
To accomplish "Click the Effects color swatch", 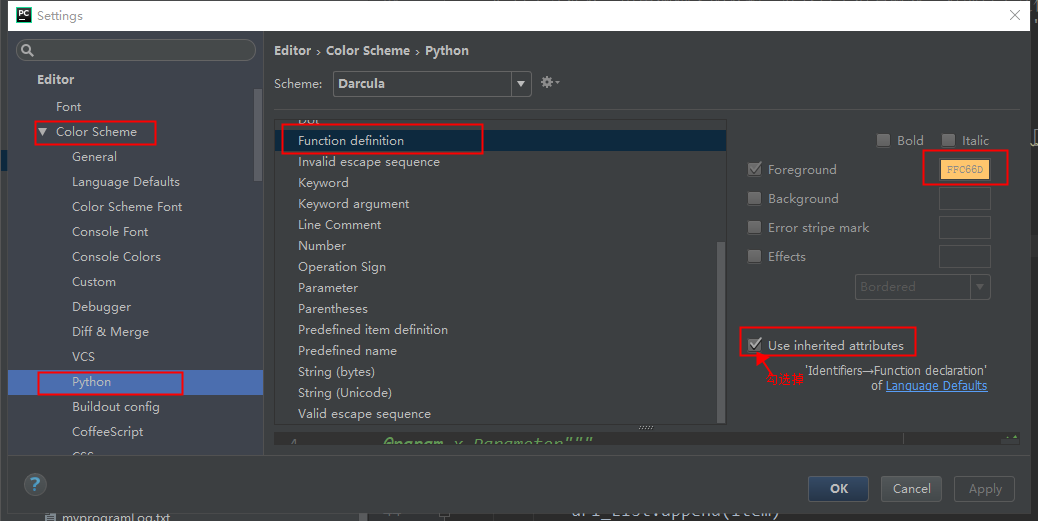I will [965, 256].
